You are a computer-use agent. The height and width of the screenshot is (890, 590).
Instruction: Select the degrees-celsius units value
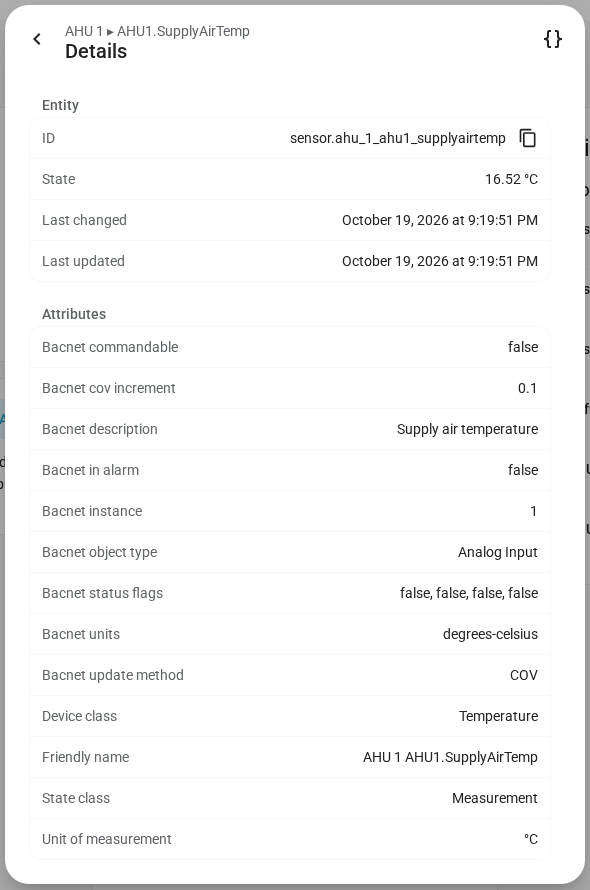(x=490, y=634)
